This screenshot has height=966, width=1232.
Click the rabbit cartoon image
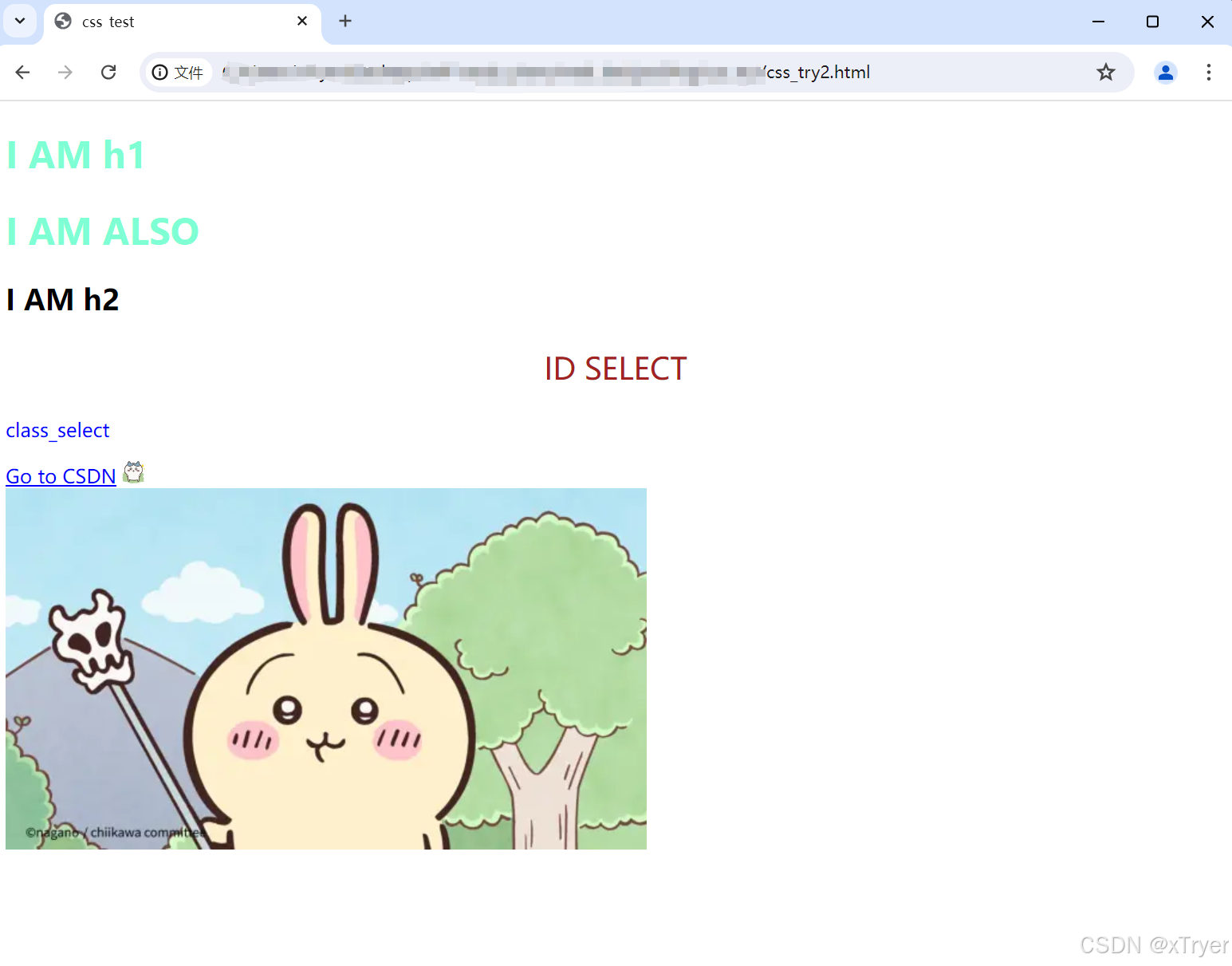pos(326,668)
